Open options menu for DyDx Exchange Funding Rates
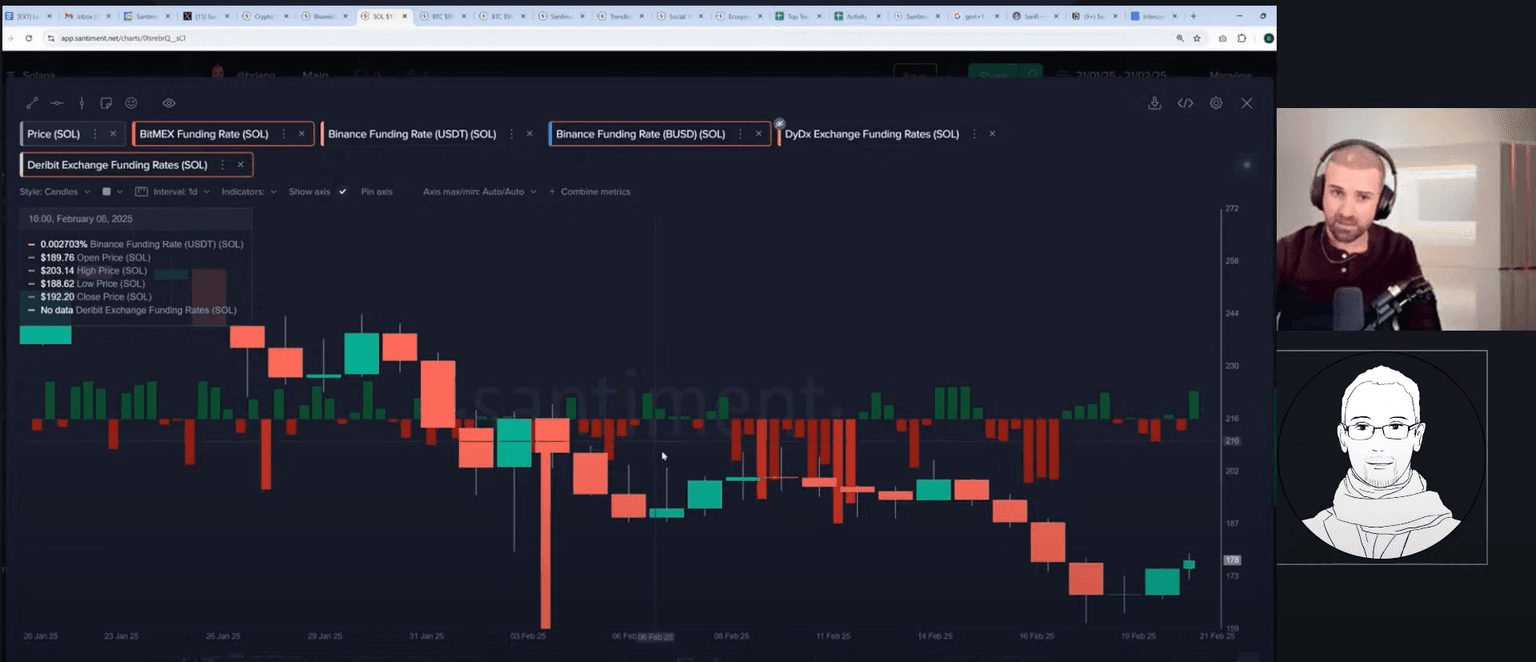The height and width of the screenshot is (662, 1536). [x=974, y=134]
